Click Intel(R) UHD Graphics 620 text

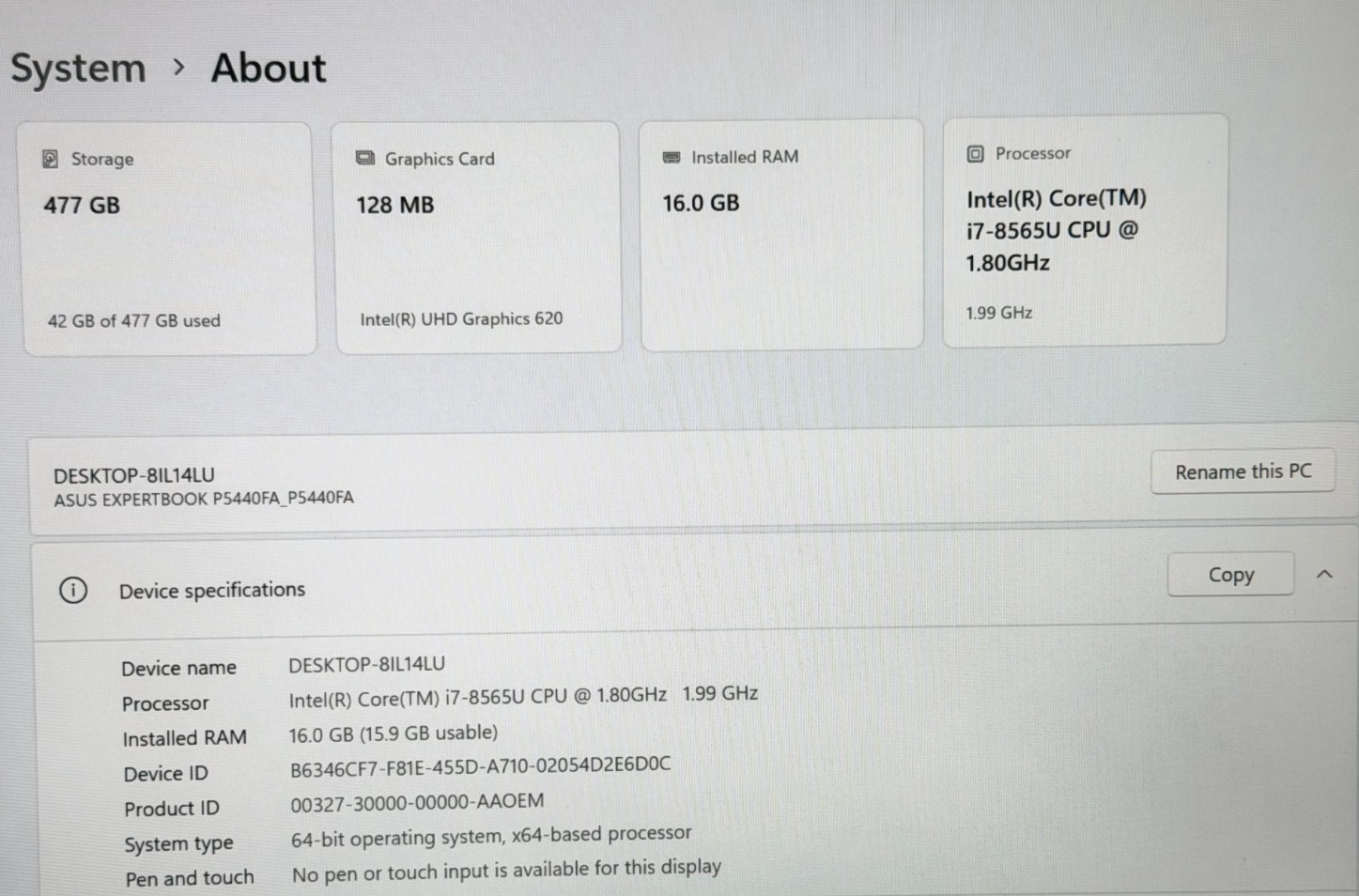coord(461,318)
